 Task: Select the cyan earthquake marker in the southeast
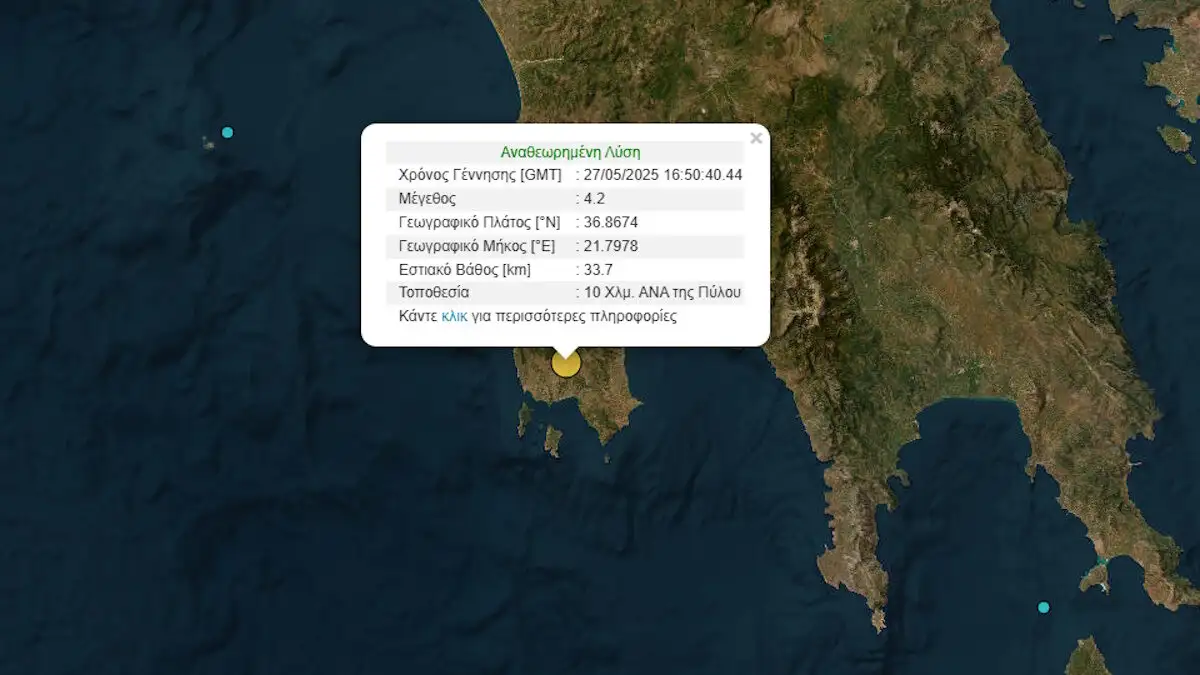[x=1044, y=607]
